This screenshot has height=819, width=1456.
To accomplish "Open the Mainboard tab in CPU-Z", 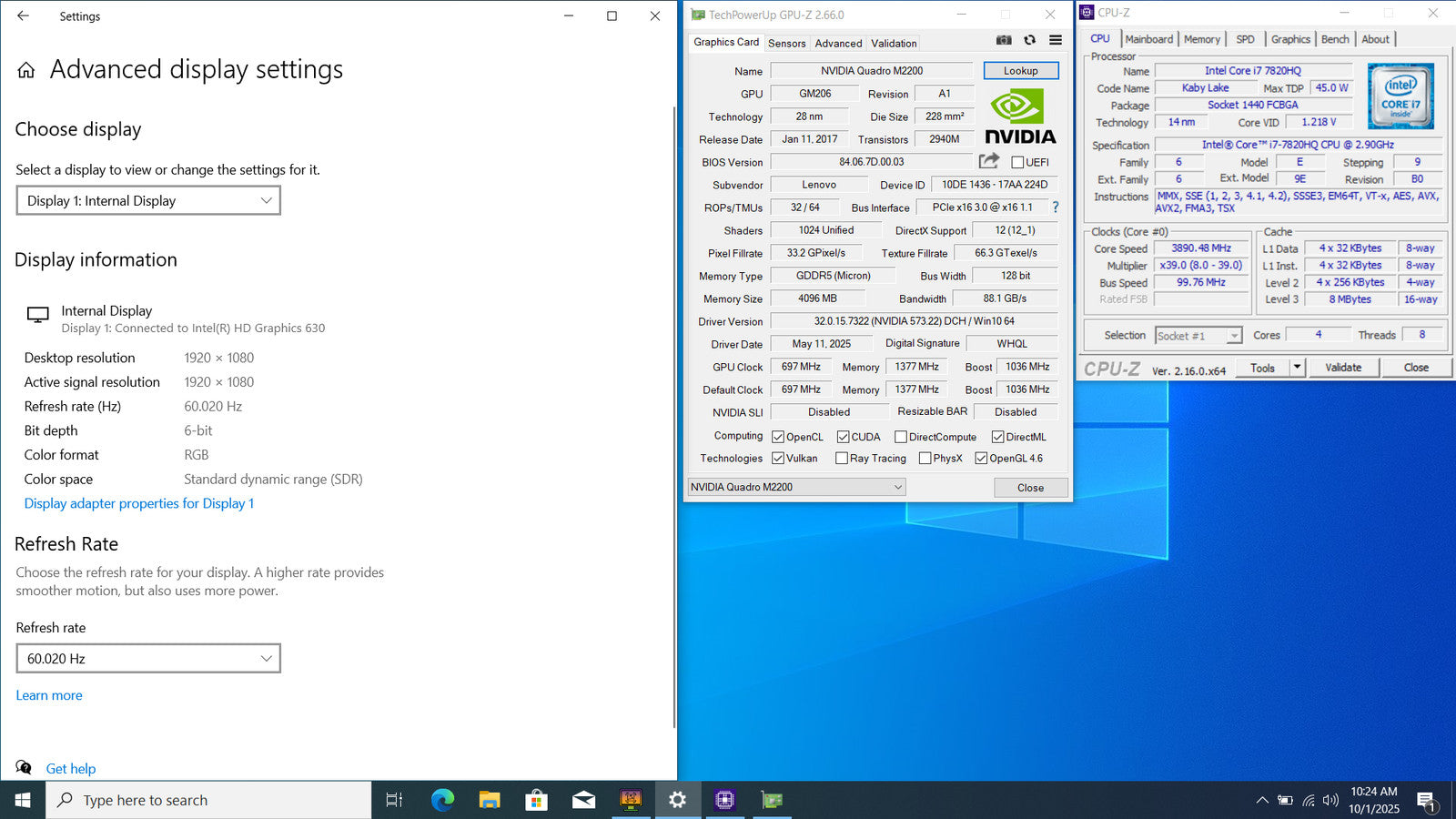I will point(1148,39).
